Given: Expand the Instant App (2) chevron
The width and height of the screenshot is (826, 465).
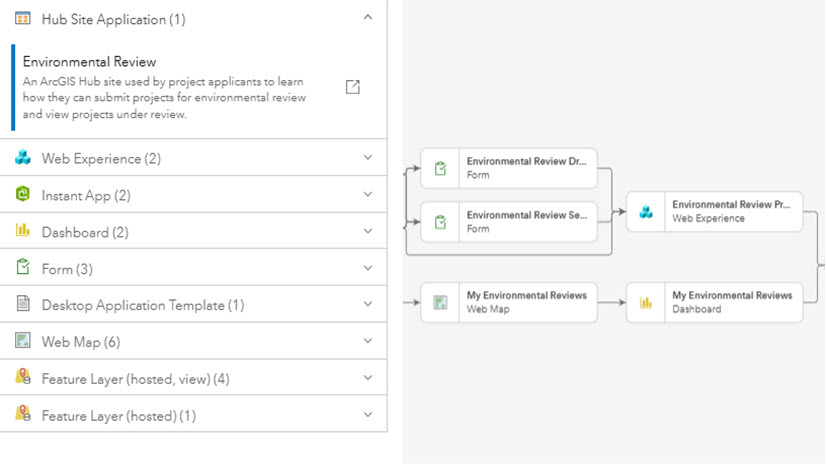Looking at the screenshot, I should [368, 195].
